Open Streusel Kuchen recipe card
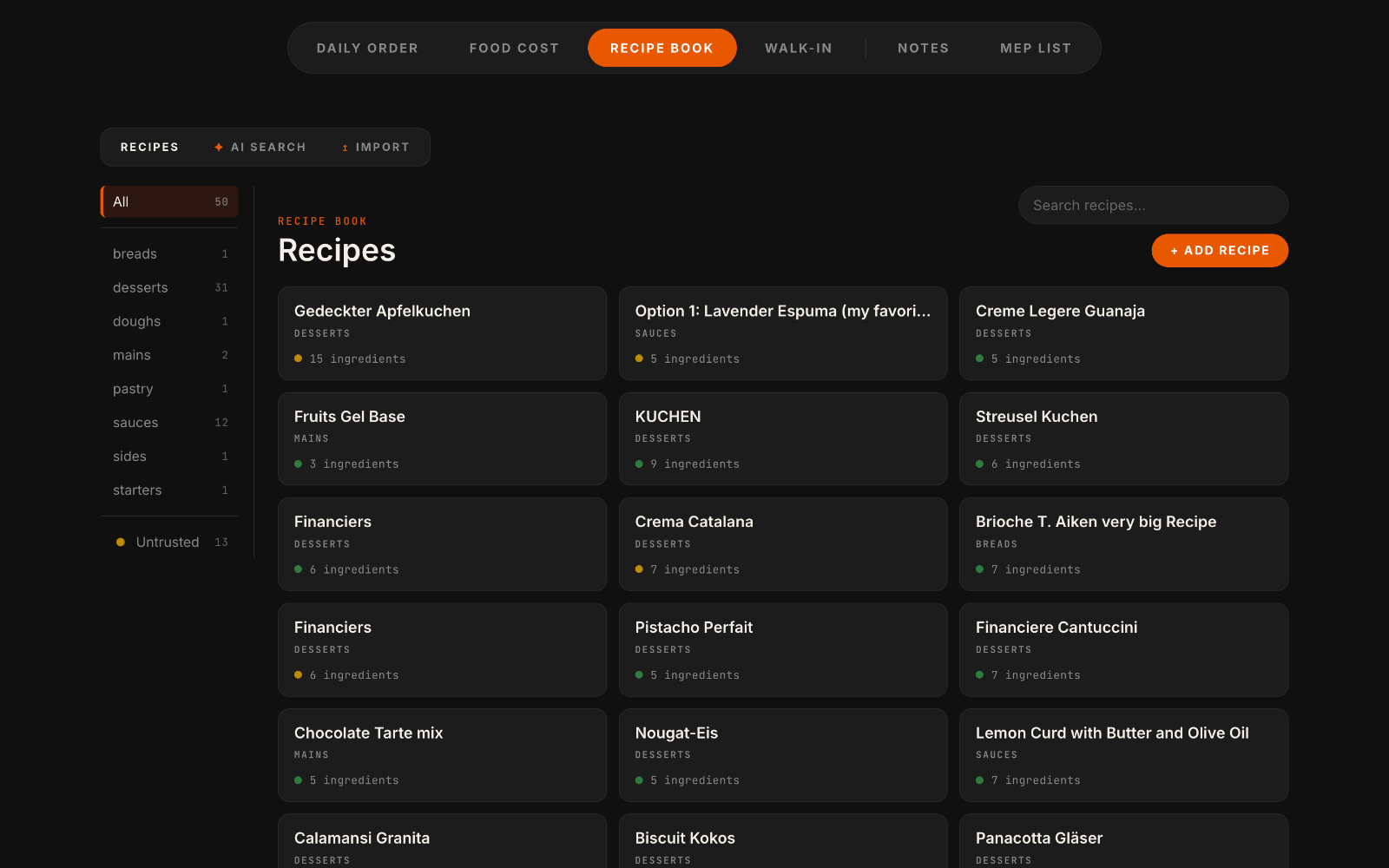Viewport: 1389px width, 868px height. click(x=1123, y=439)
